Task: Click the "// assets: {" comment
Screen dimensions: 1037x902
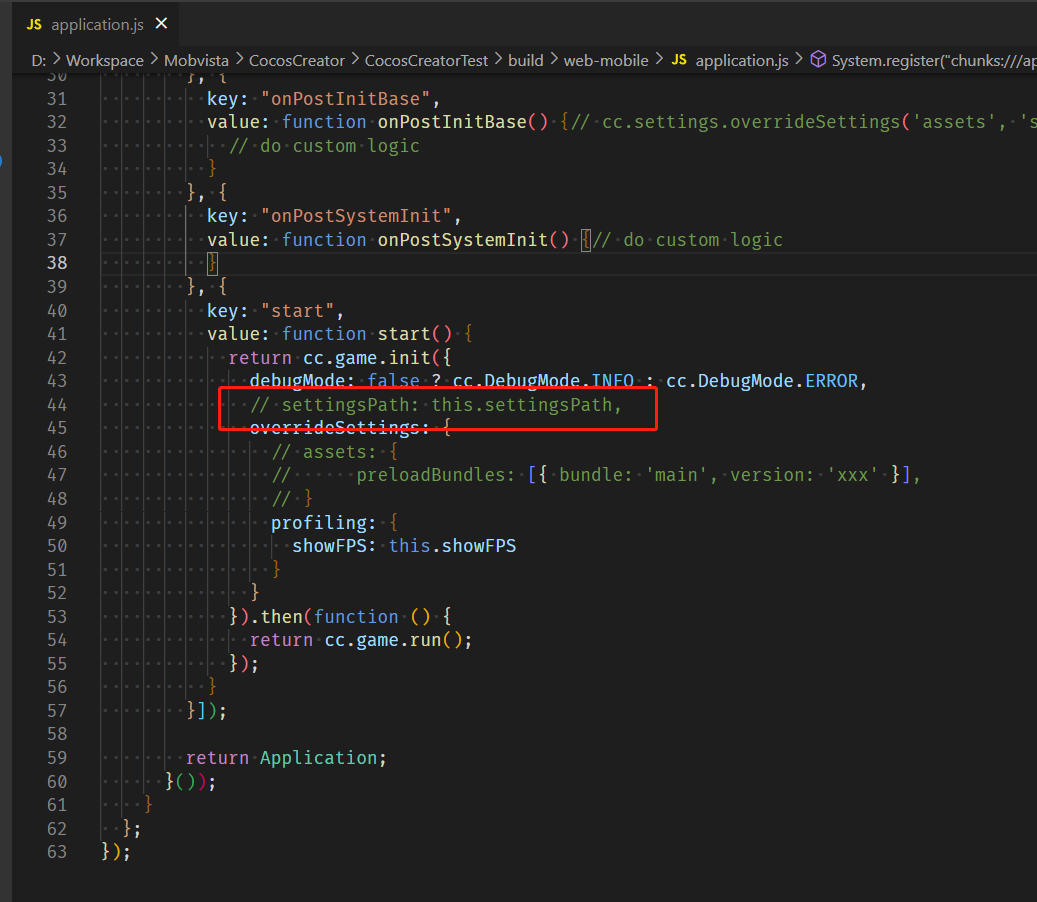Action: (x=335, y=452)
